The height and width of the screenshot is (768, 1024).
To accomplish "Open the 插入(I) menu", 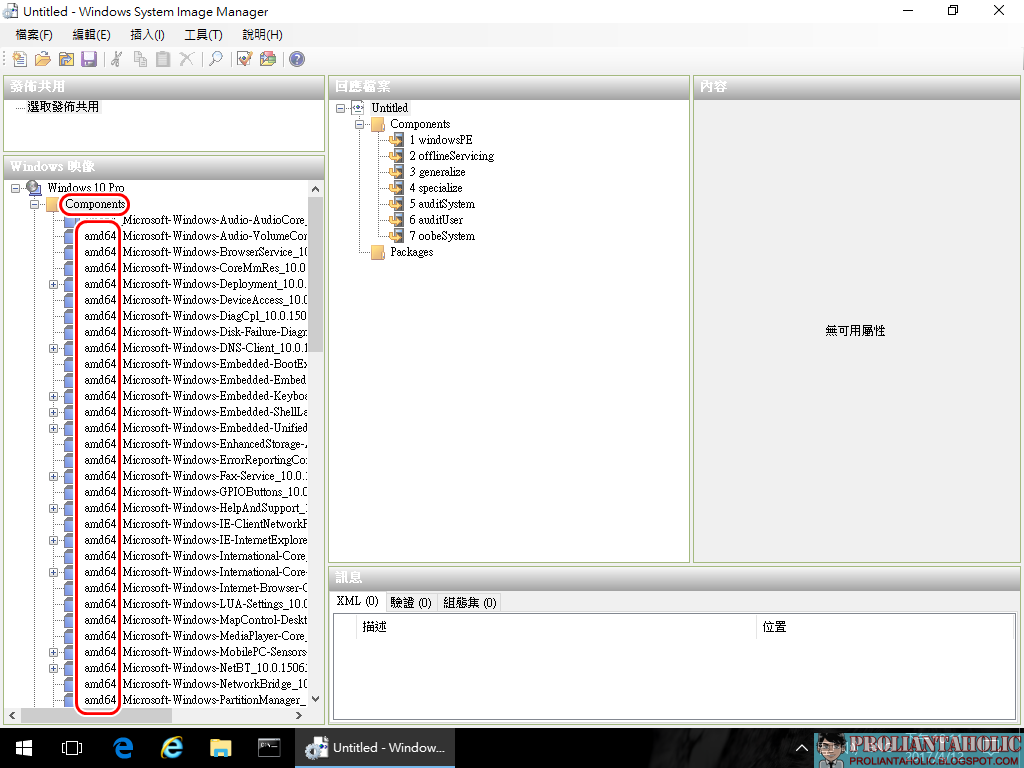I will point(147,35).
